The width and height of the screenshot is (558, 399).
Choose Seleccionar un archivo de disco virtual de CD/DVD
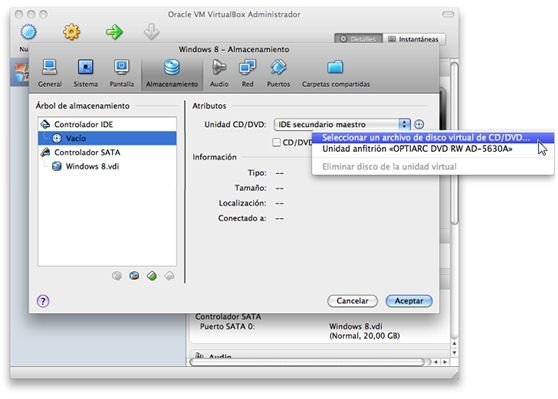click(x=433, y=138)
